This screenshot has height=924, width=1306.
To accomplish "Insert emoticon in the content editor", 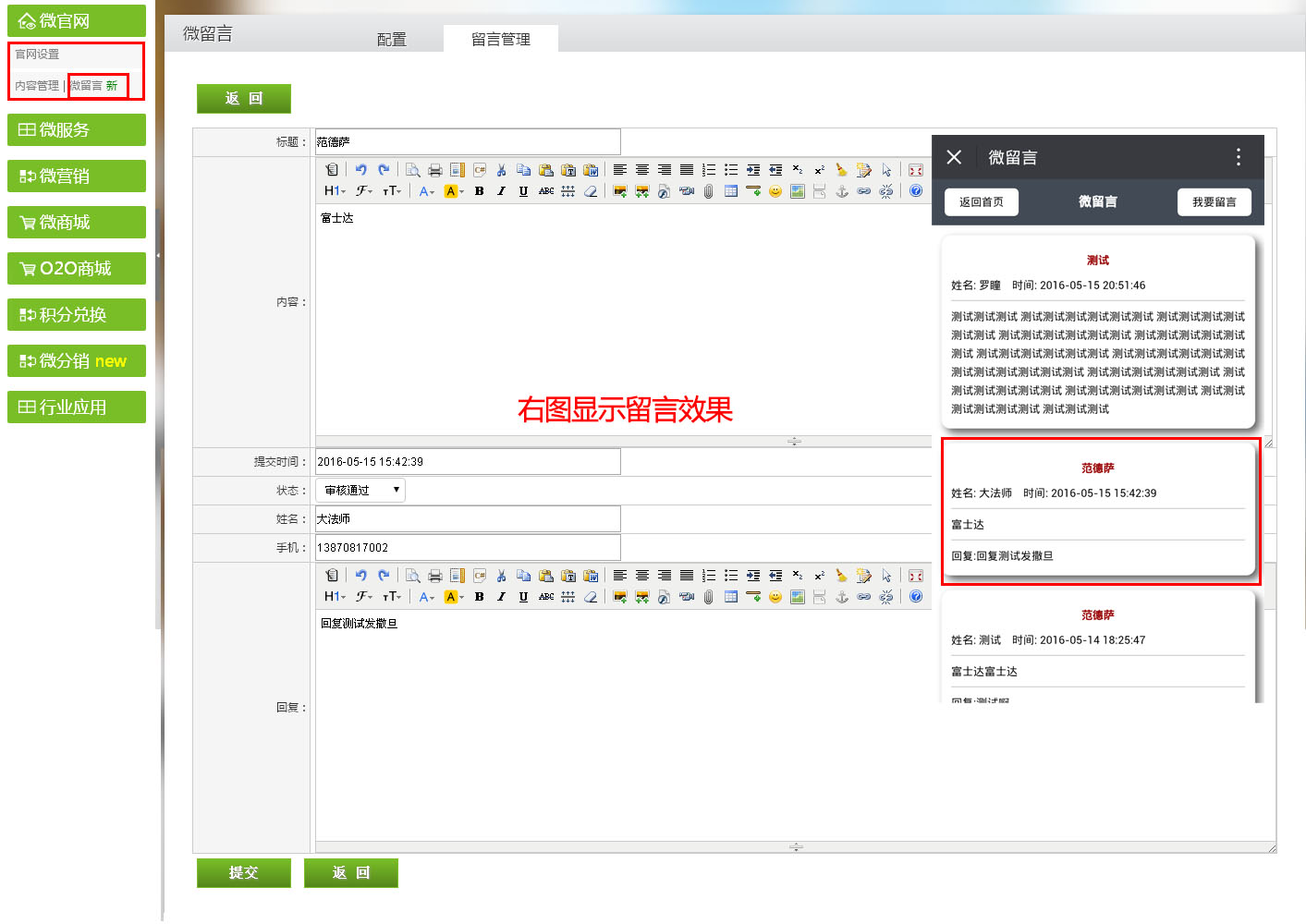I will click(775, 191).
